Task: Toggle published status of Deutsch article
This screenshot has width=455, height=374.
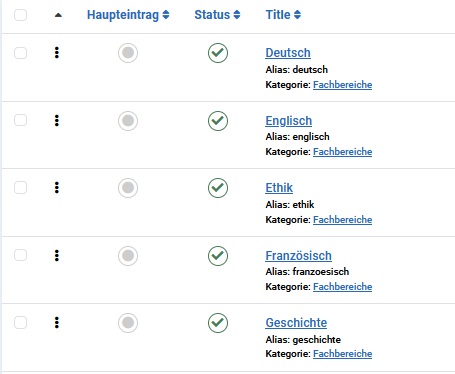Action: pyautogui.click(x=218, y=53)
